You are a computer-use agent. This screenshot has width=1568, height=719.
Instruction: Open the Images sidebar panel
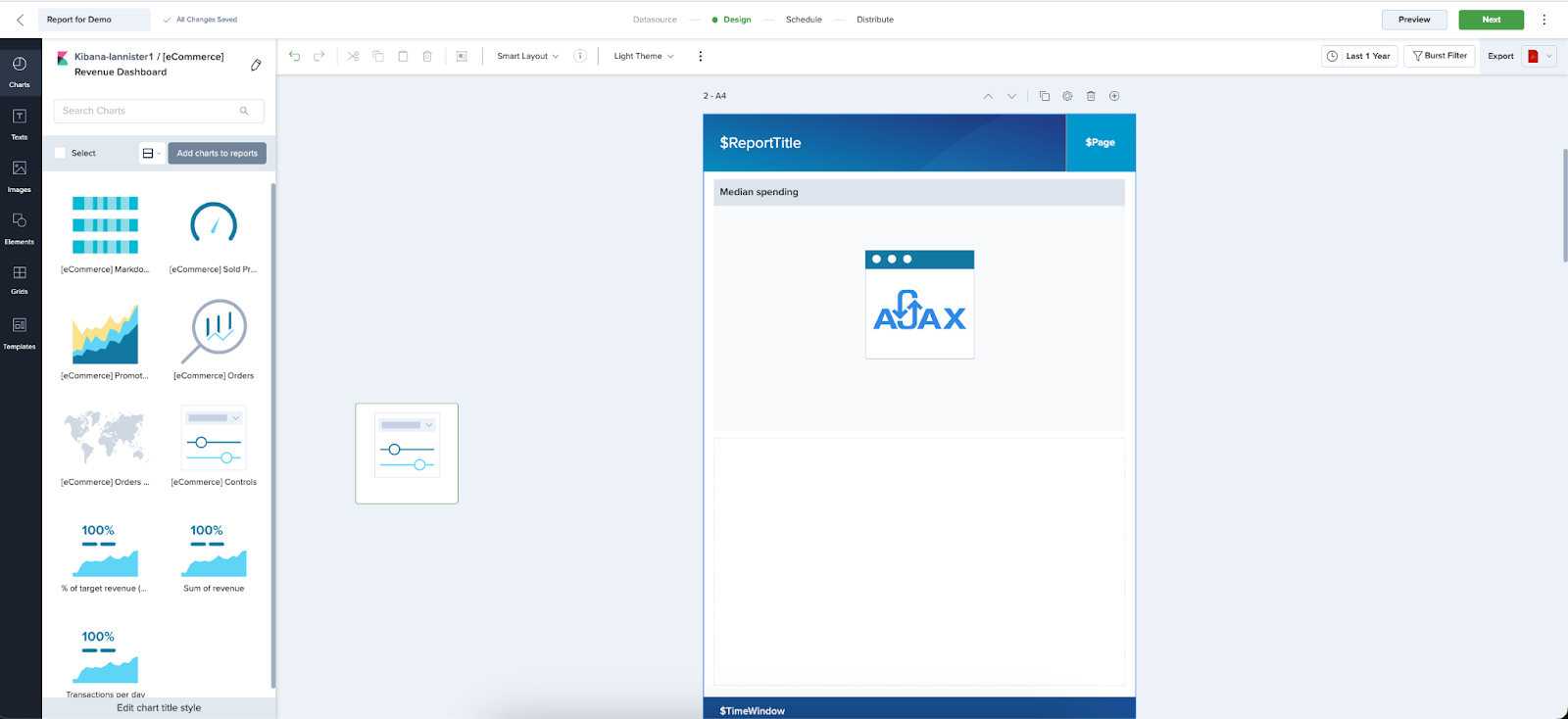tap(20, 176)
